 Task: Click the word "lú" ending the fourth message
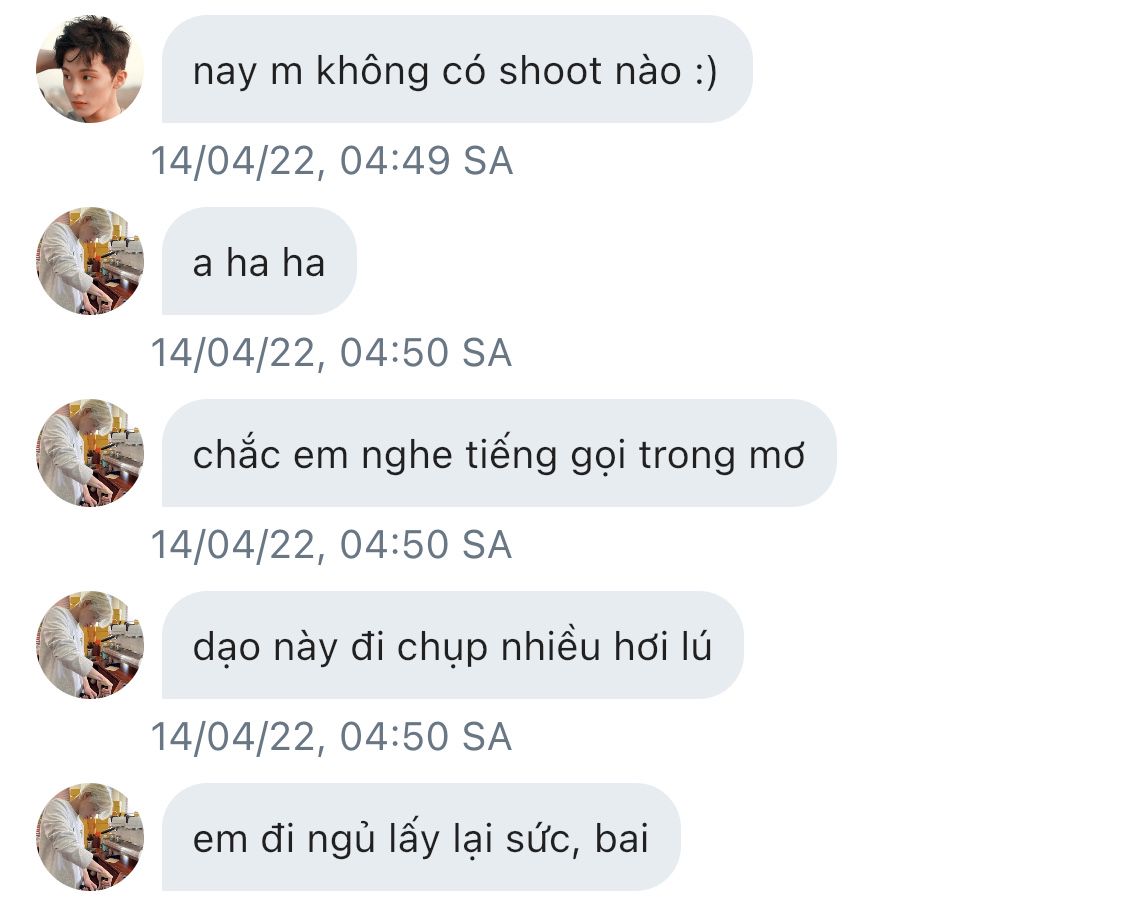click(697, 646)
